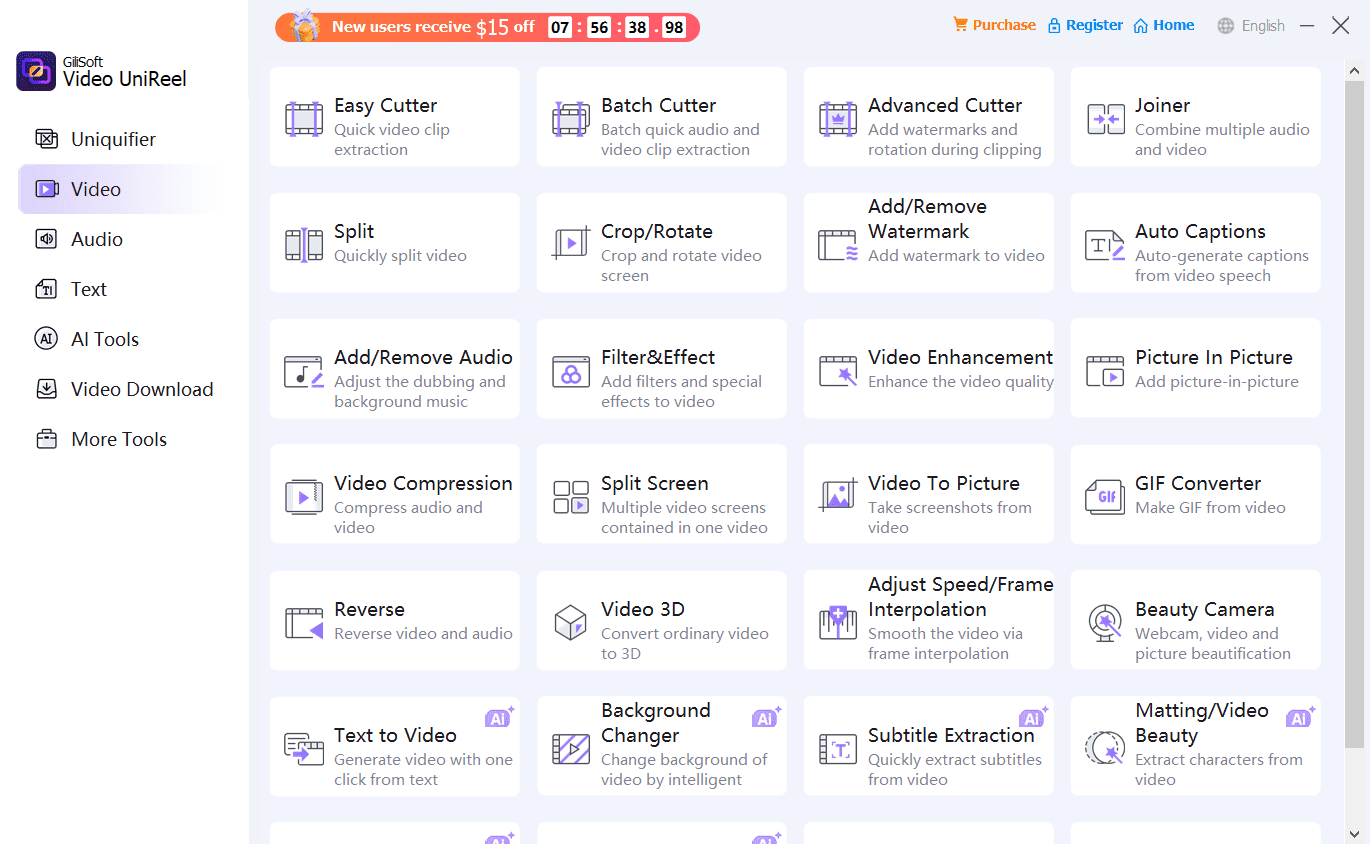1370x844 pixels.
Task: Open the Text sidebar section
Action: [x=118, y=289]
